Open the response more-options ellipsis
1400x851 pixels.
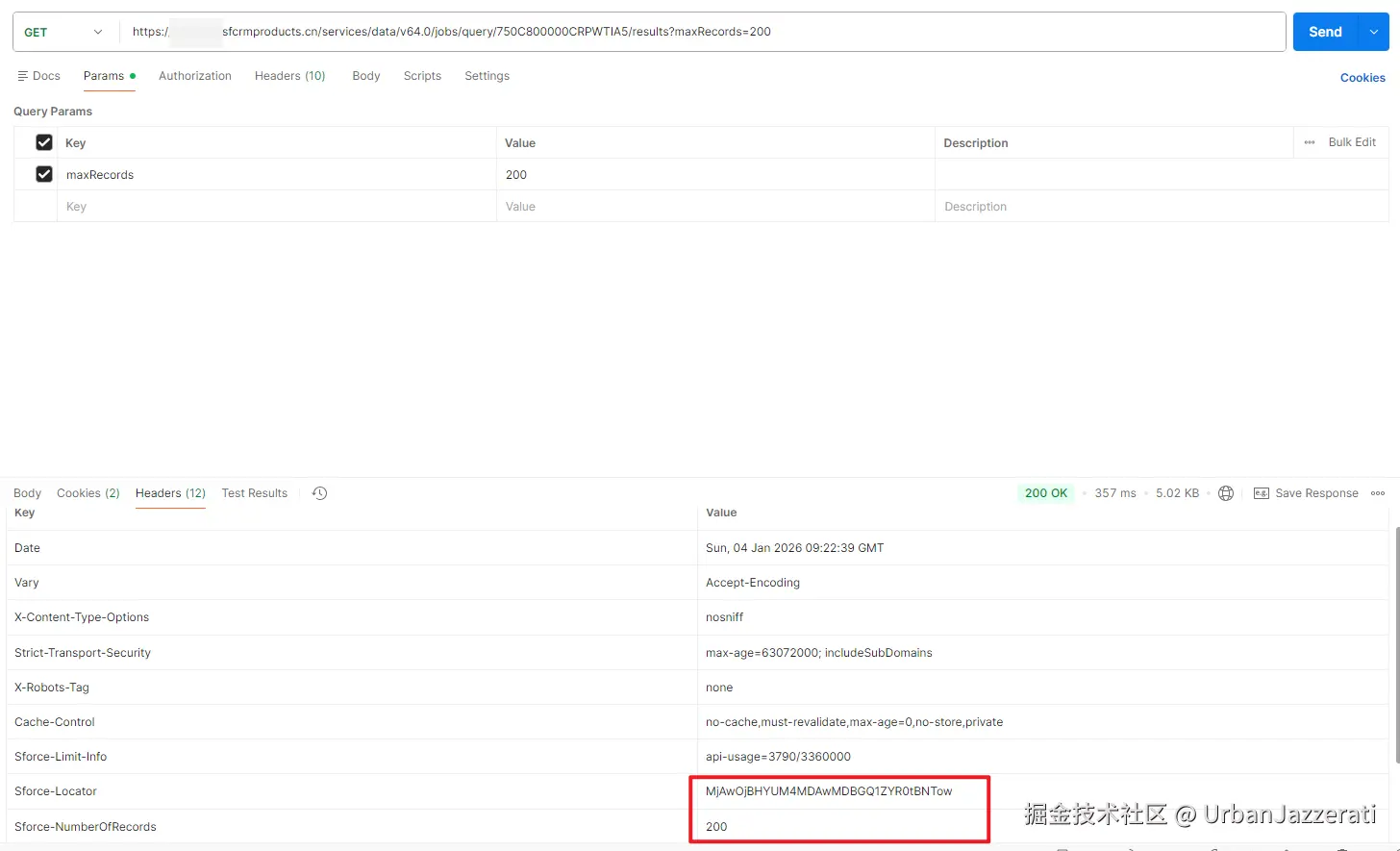[x=1378, y=493]
